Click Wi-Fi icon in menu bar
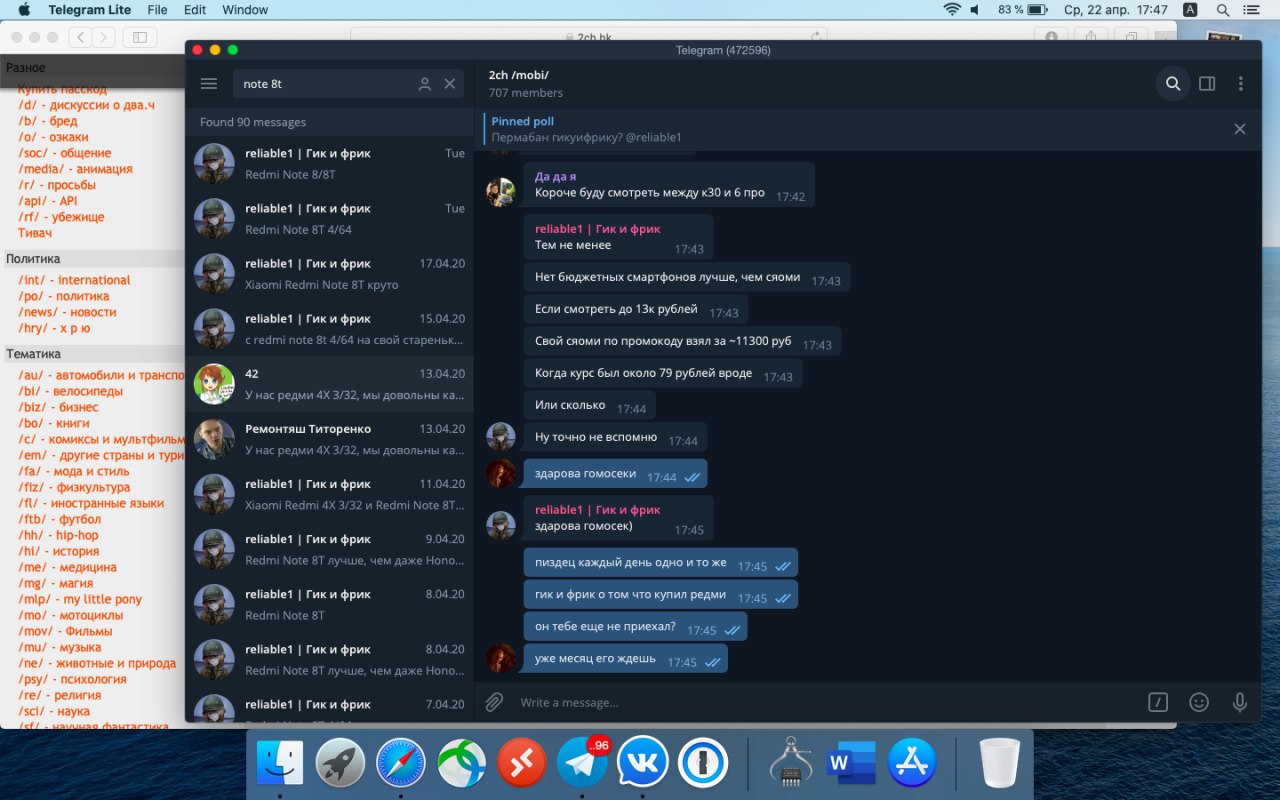 point(951,10)
